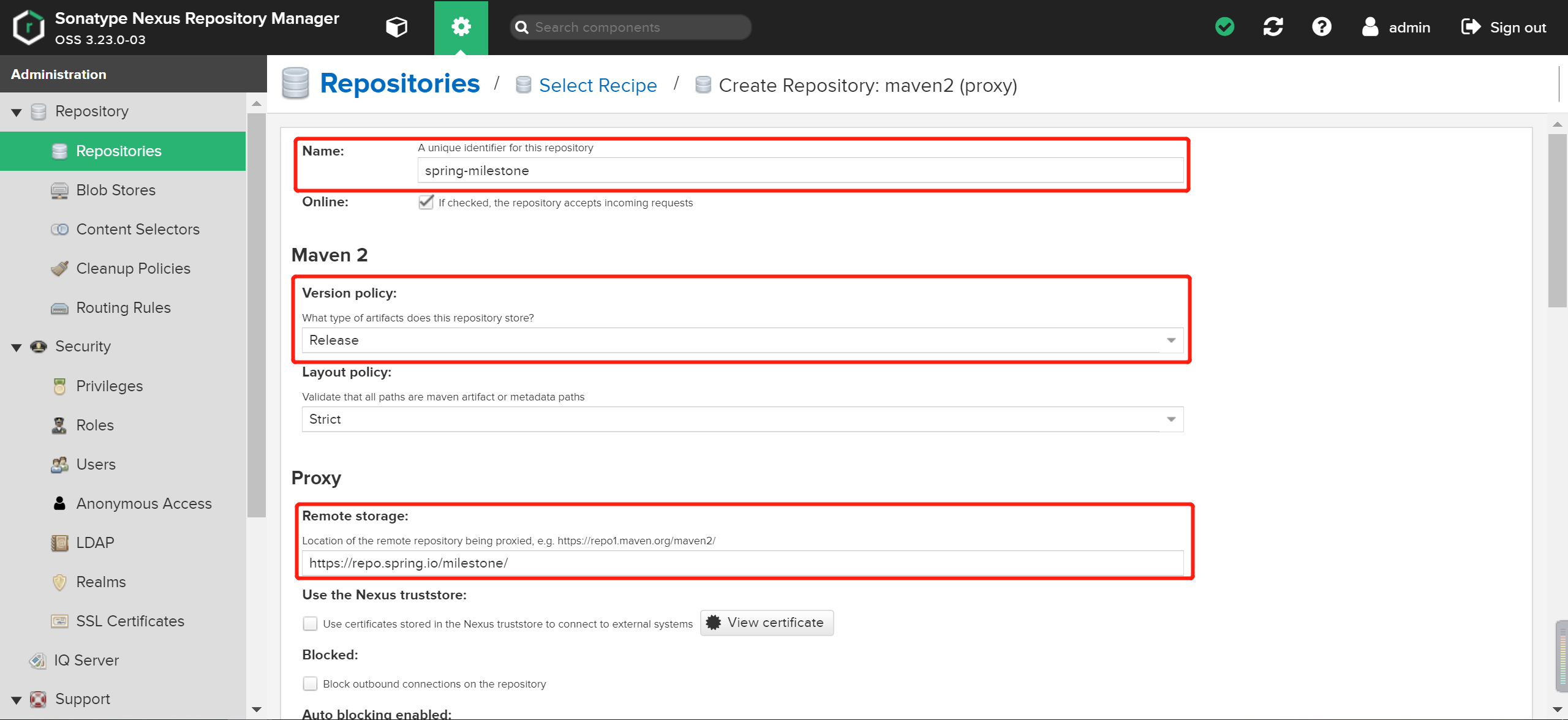Screen dimensions: 1568x720
Task: Open the Help question mark icon
Action: (x=1321, y=27)
